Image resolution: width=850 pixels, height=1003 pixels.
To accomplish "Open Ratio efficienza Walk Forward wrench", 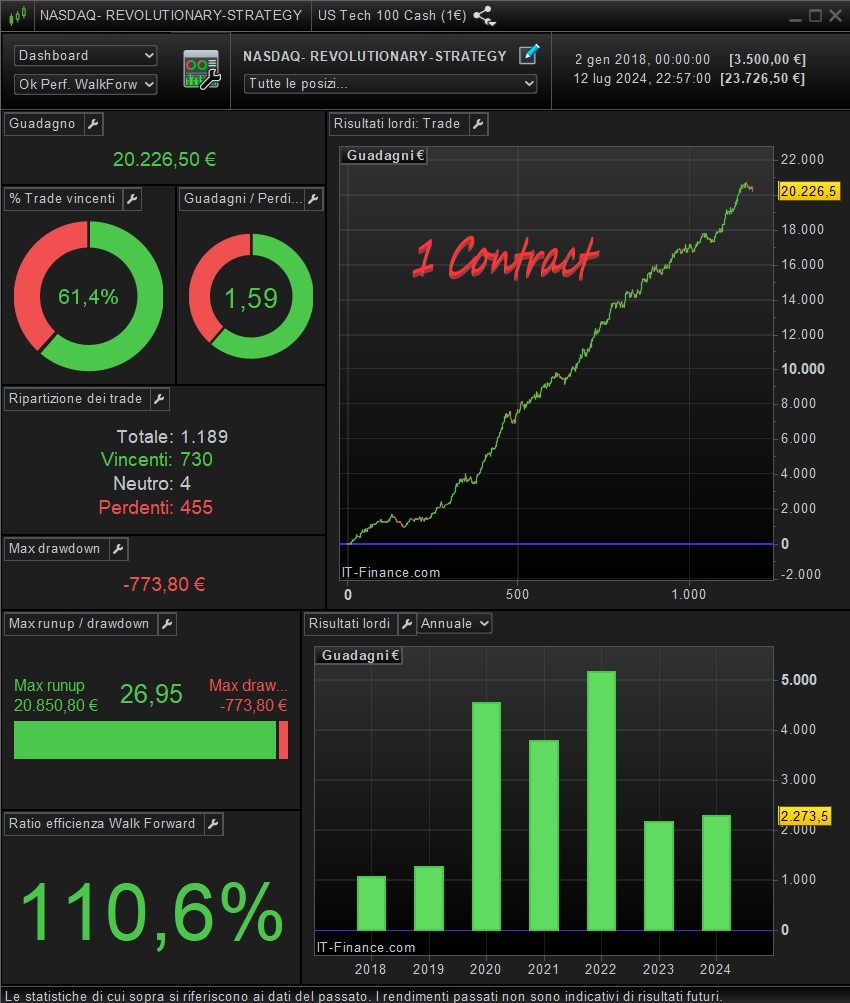I will pos(214,824).
